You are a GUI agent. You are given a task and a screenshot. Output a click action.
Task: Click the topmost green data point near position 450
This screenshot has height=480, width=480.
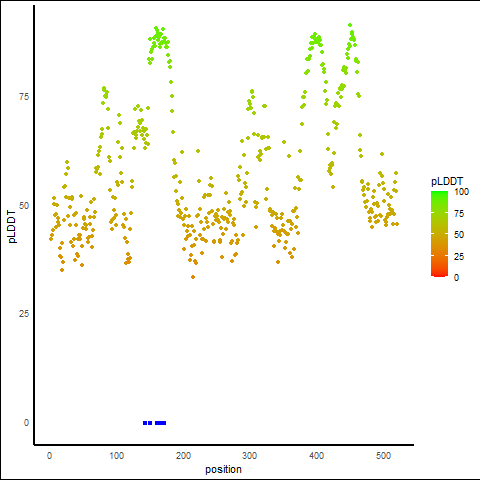coord(350,25)
